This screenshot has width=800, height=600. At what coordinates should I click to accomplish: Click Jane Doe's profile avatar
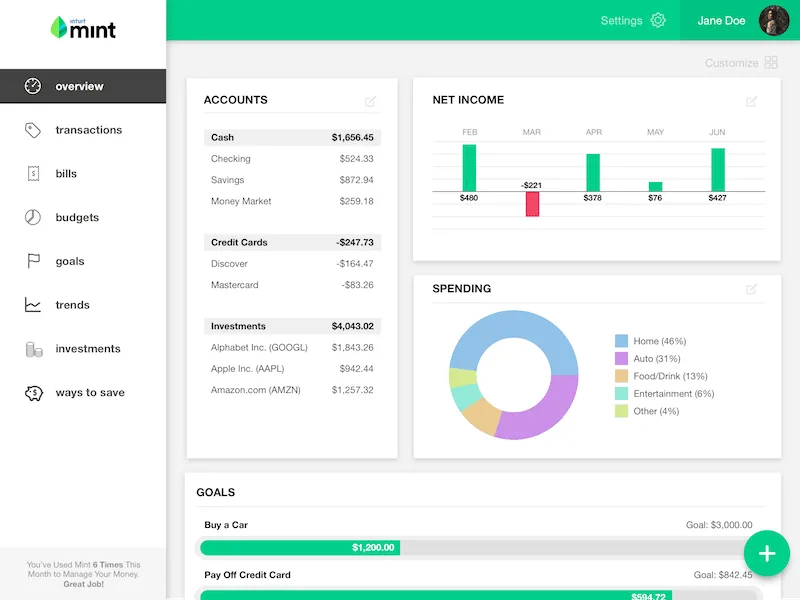[774, 20]
